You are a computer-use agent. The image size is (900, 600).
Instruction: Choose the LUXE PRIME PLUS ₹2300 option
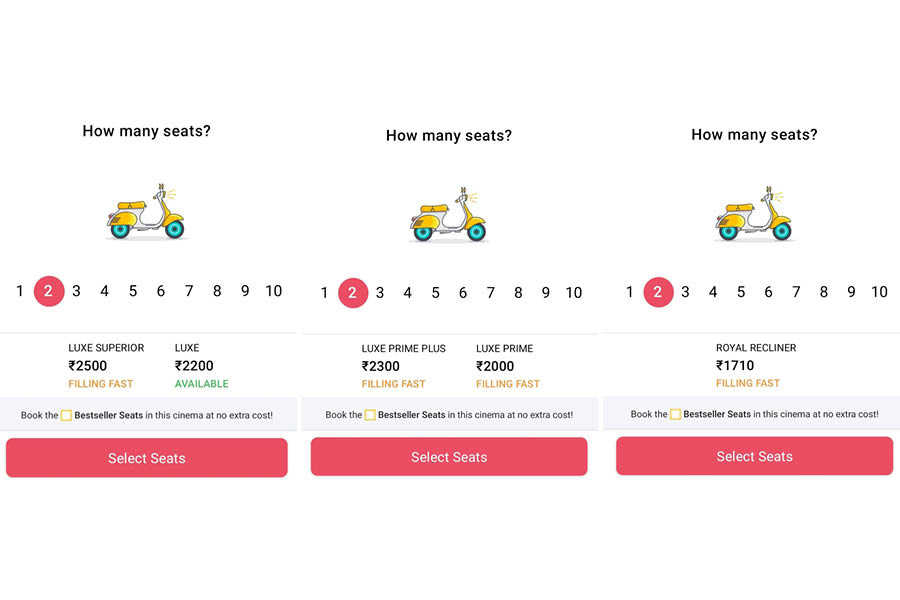(404, 366)
